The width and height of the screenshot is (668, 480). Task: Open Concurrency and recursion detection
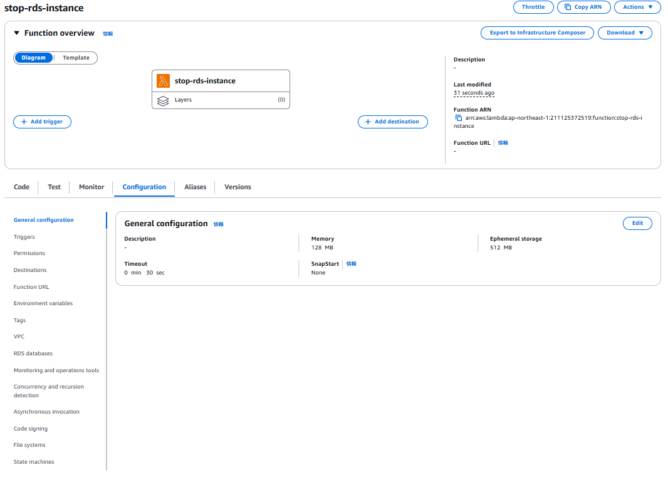coord(49,391)
